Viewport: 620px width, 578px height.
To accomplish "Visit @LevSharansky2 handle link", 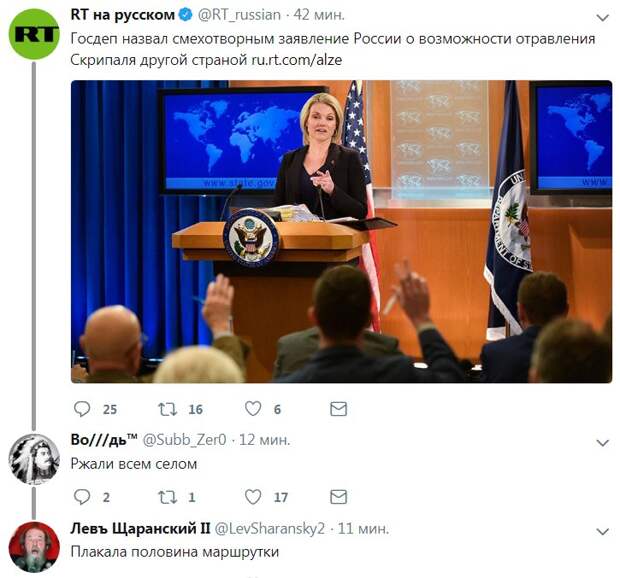I will click(x=270, y=529).
